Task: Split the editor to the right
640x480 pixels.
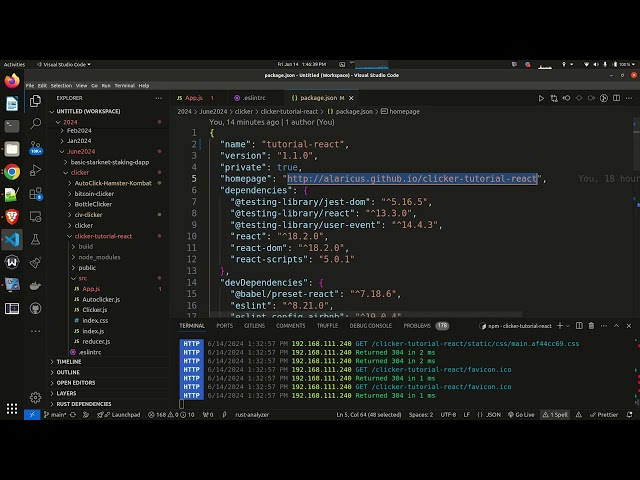Action: click(617, 98)
